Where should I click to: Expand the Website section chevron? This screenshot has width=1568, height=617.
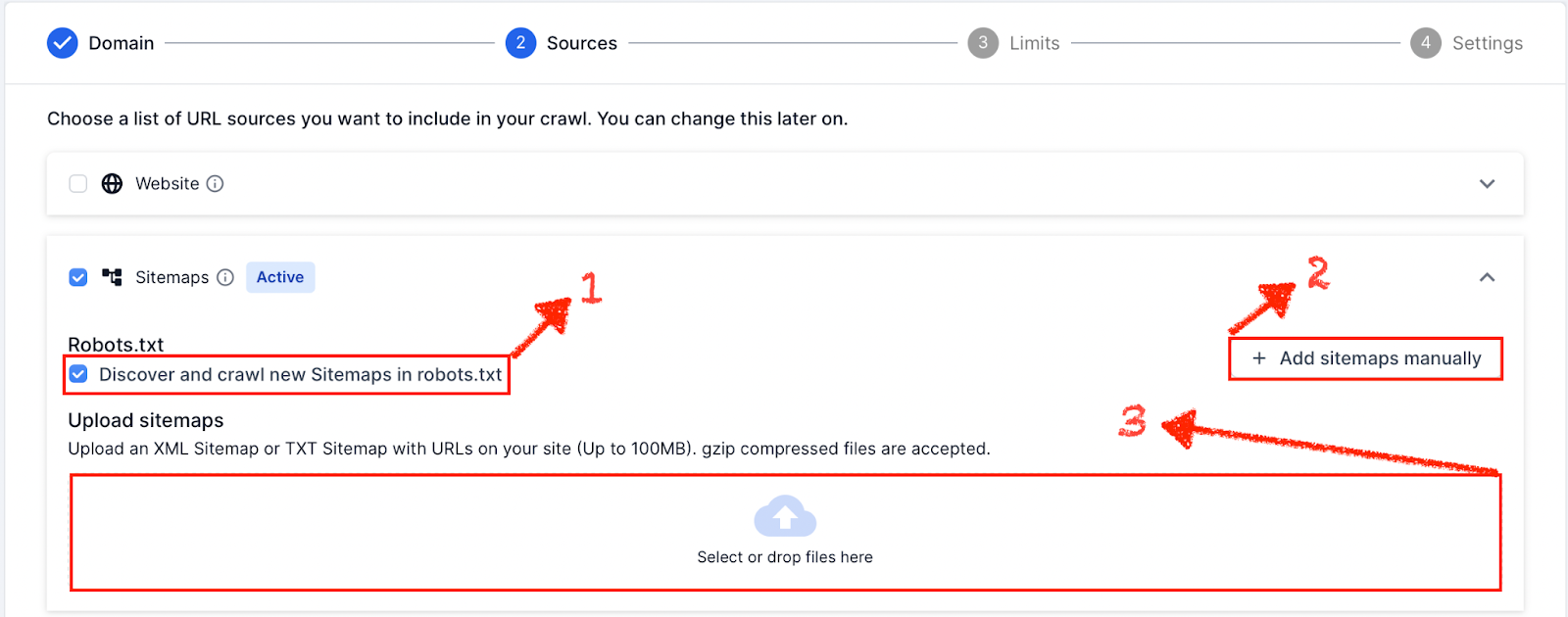1488,183
